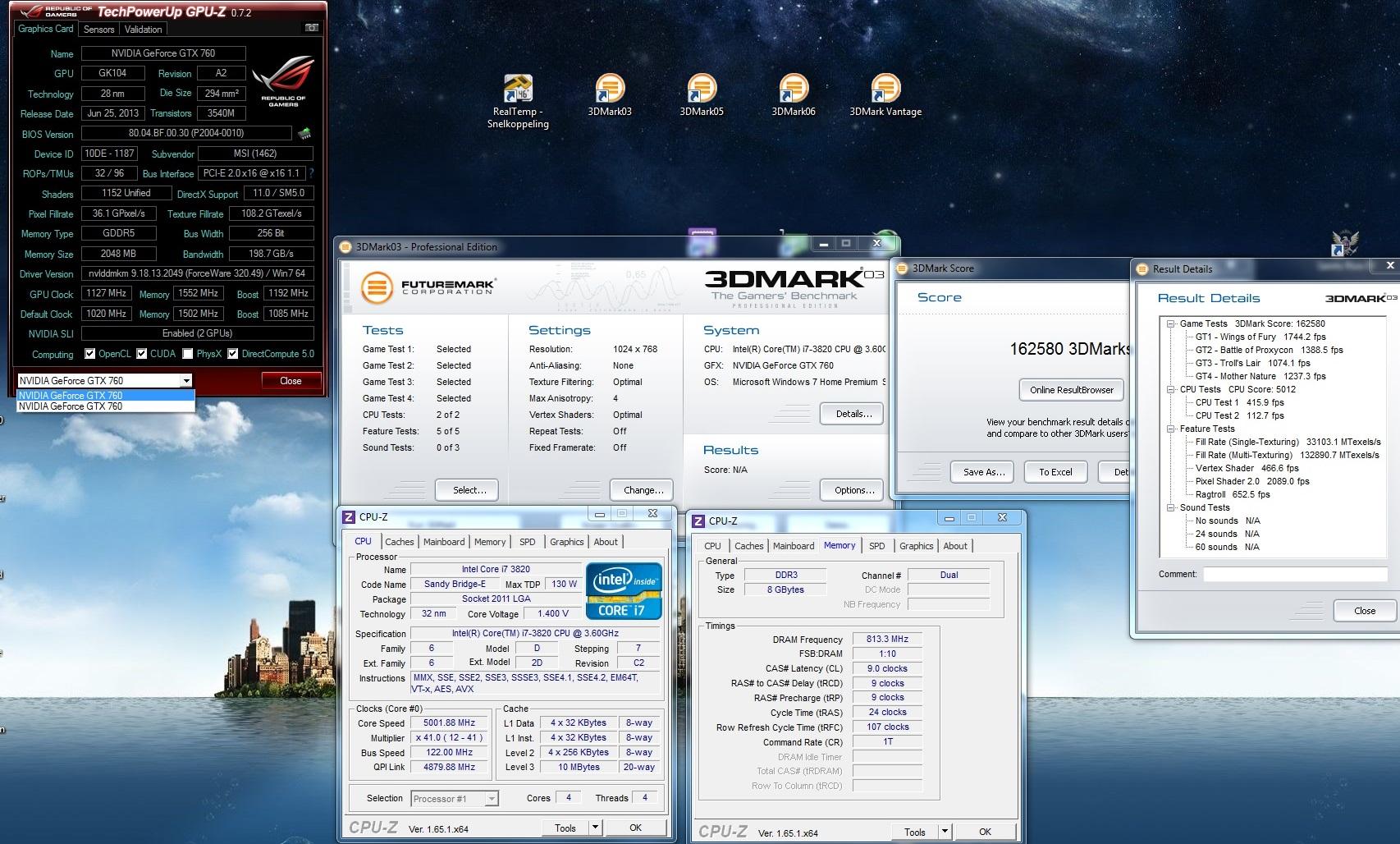Click the ROG logo in GPU-Z

[x=282, y=80]
